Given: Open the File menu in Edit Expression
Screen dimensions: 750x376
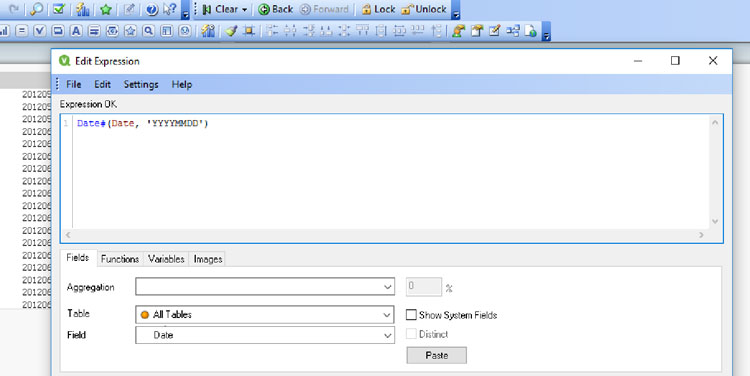Looking at the screenshot, I should tap(74, 84).
